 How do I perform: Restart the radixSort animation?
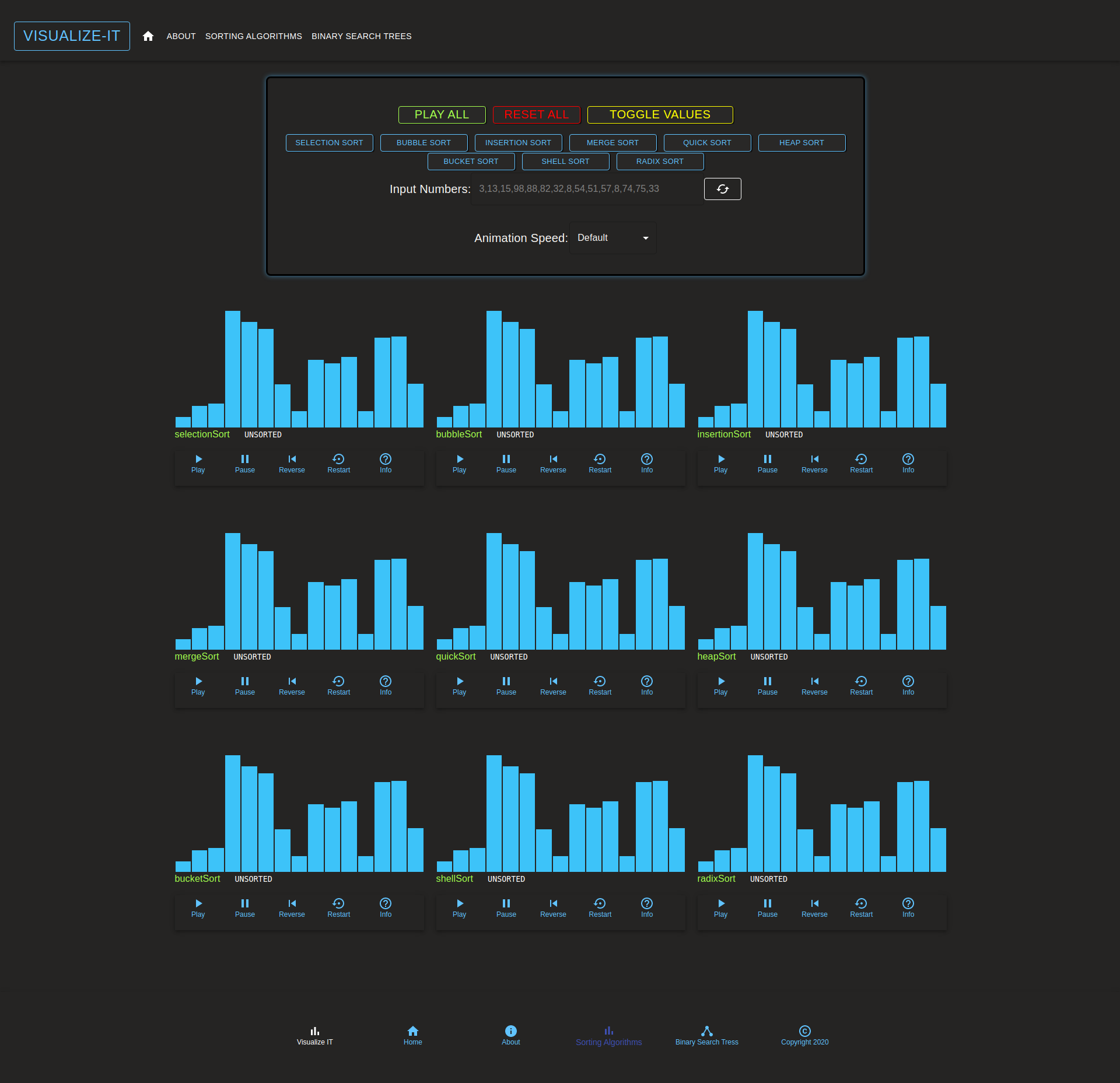pos(861,908)
